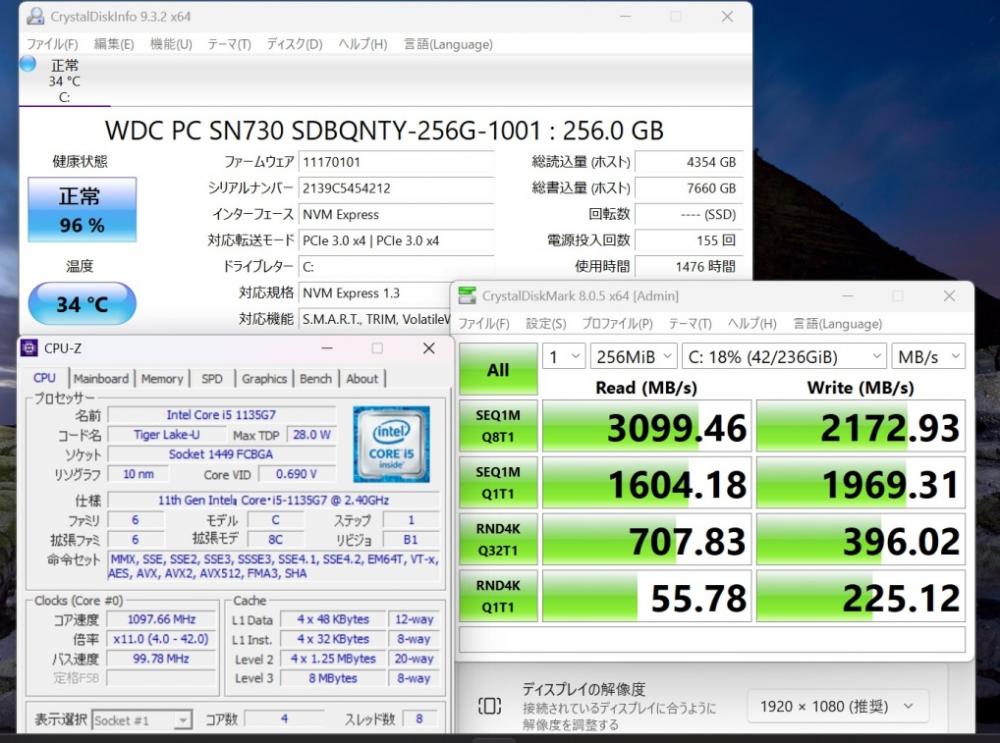The image size is (1000, 743).
Task: Open the test count dropdown showing 1
Action: (x=564, y=357)
